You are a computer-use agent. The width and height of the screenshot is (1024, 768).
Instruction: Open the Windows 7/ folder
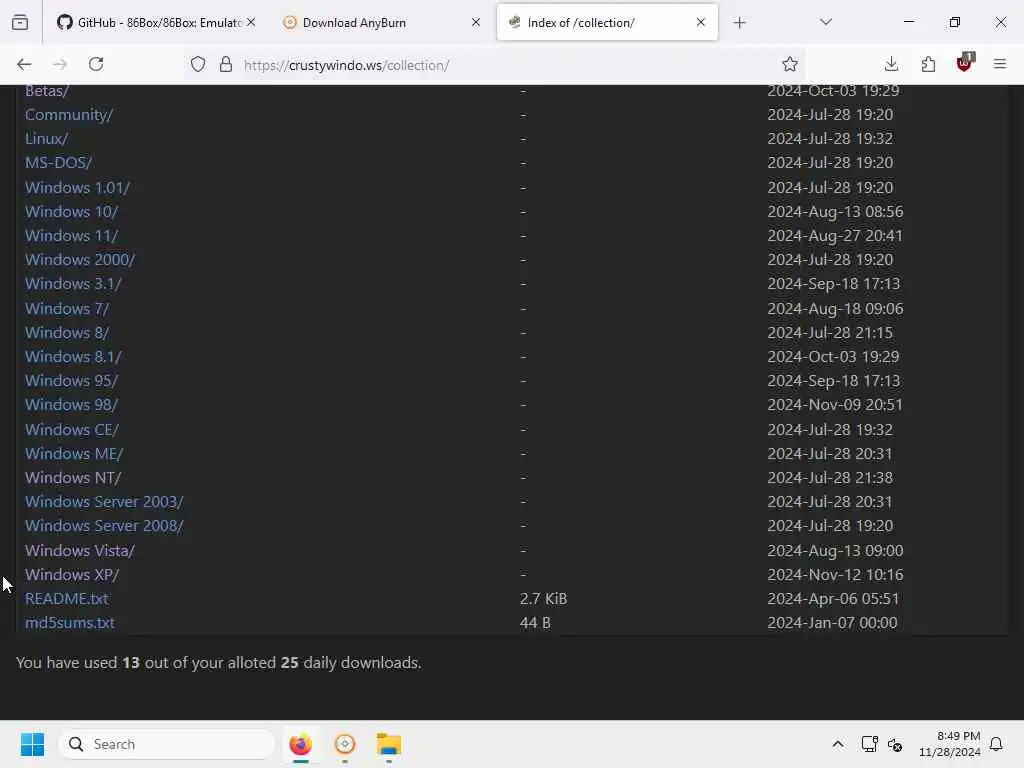(x=67, y=308)
